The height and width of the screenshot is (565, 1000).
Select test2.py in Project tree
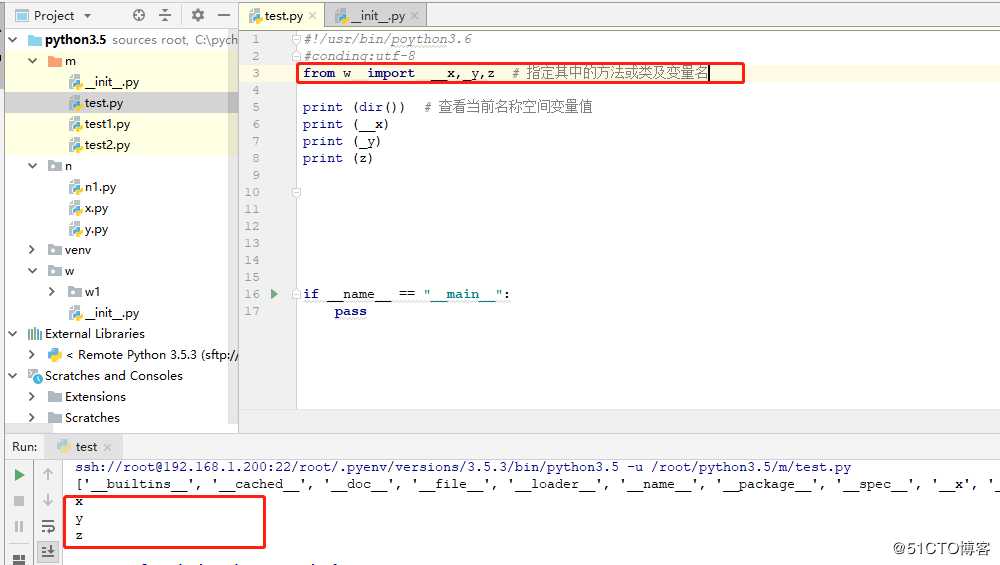(x=99, y=145)
